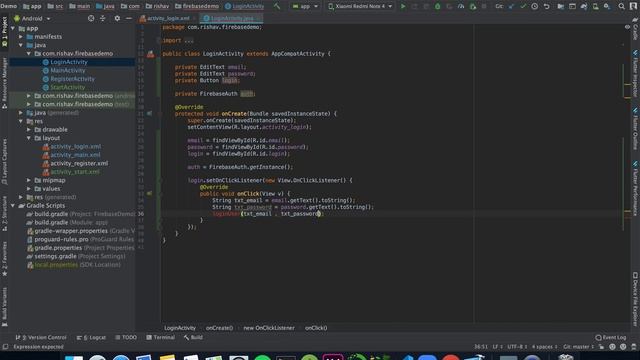The width and height of the screenshot is (640, 360).
Task: Expand the mipmap folder
Action: pos(29,180)
